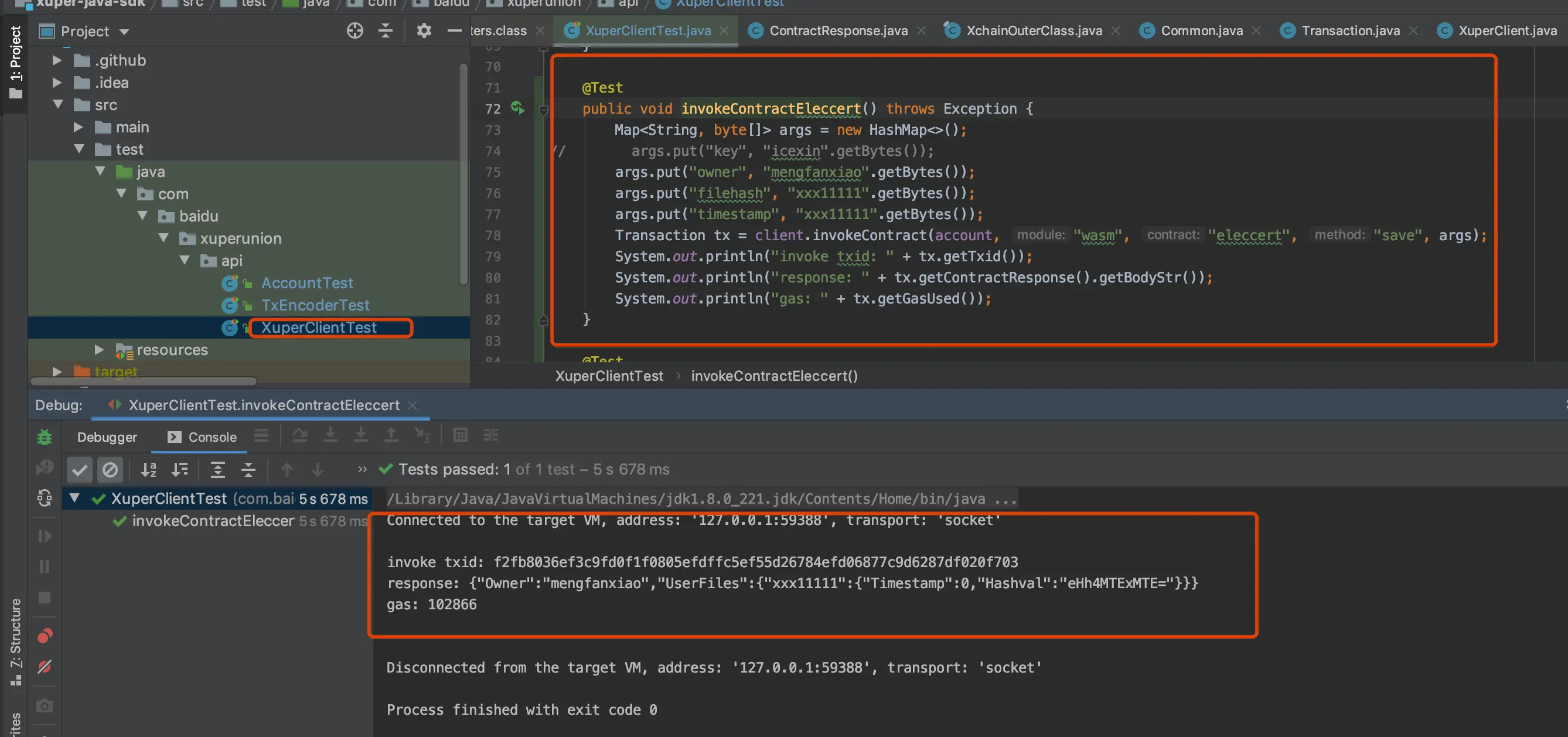This screenshot has width=1568, height=737.
Task: Click View Breakpoints red circles icon
Action: [x=45, y=636]
